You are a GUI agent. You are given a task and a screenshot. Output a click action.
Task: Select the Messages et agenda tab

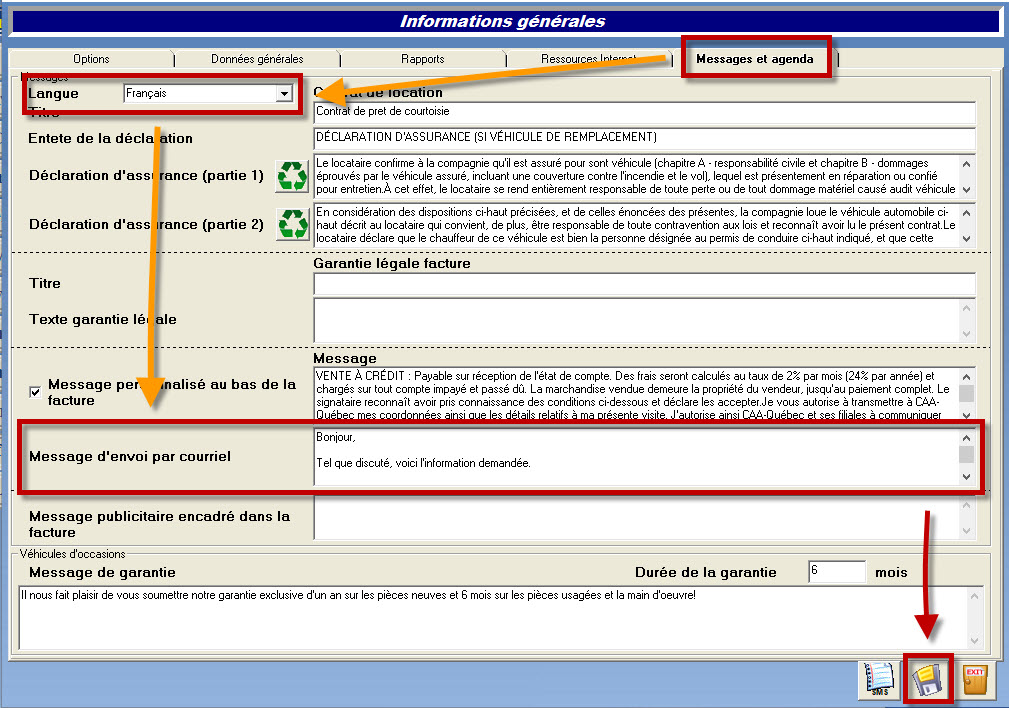[x=755, y=59]
